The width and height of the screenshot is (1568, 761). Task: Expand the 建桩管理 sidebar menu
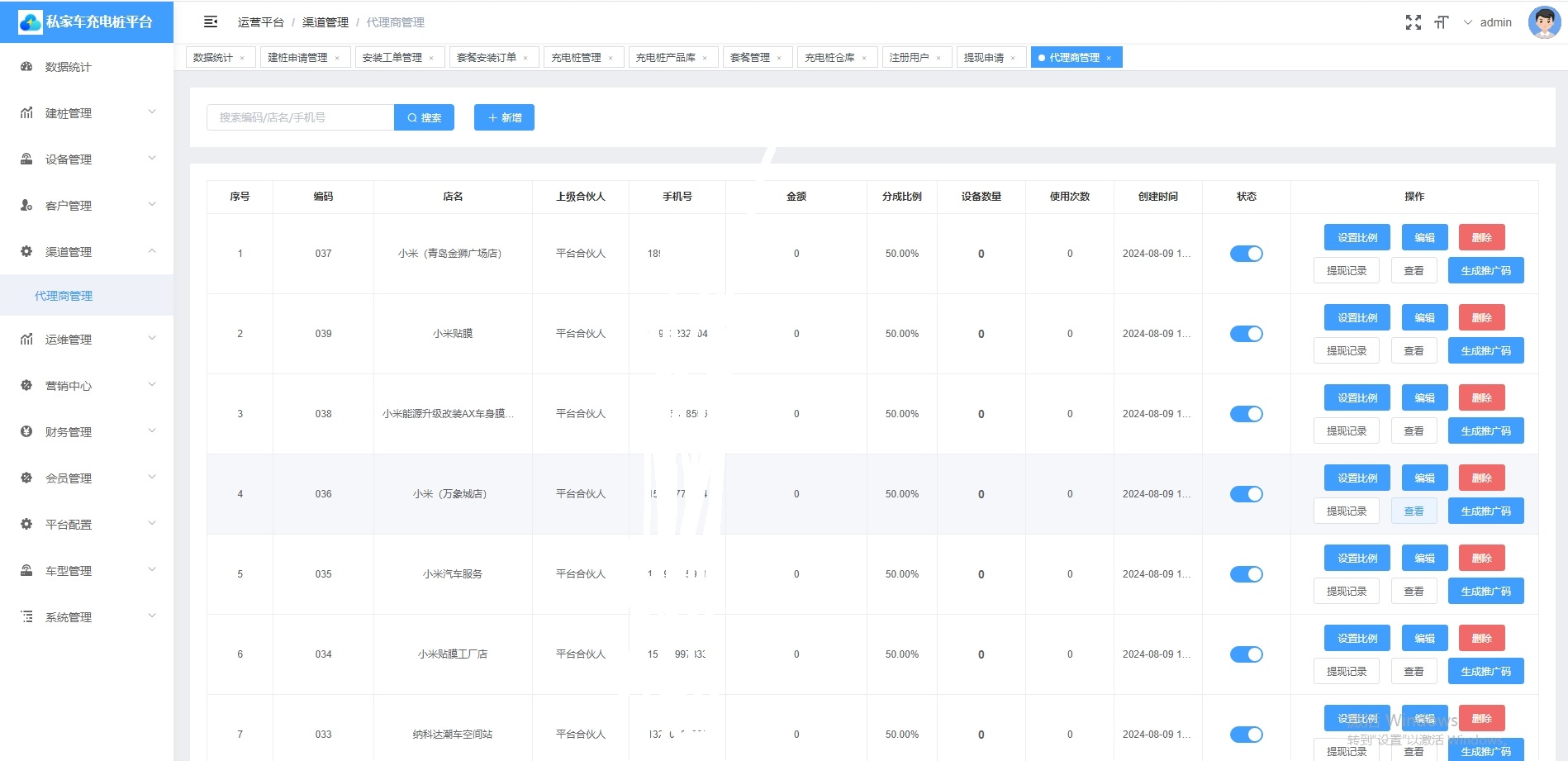(x=152, y=112)
